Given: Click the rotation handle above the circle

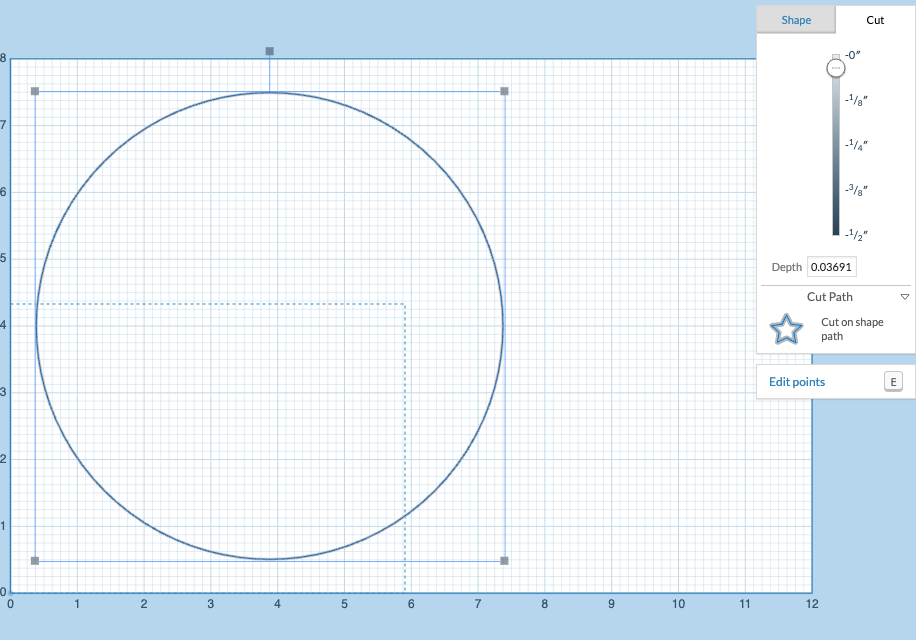Looking at the screenshot, I should pos(269,51).
